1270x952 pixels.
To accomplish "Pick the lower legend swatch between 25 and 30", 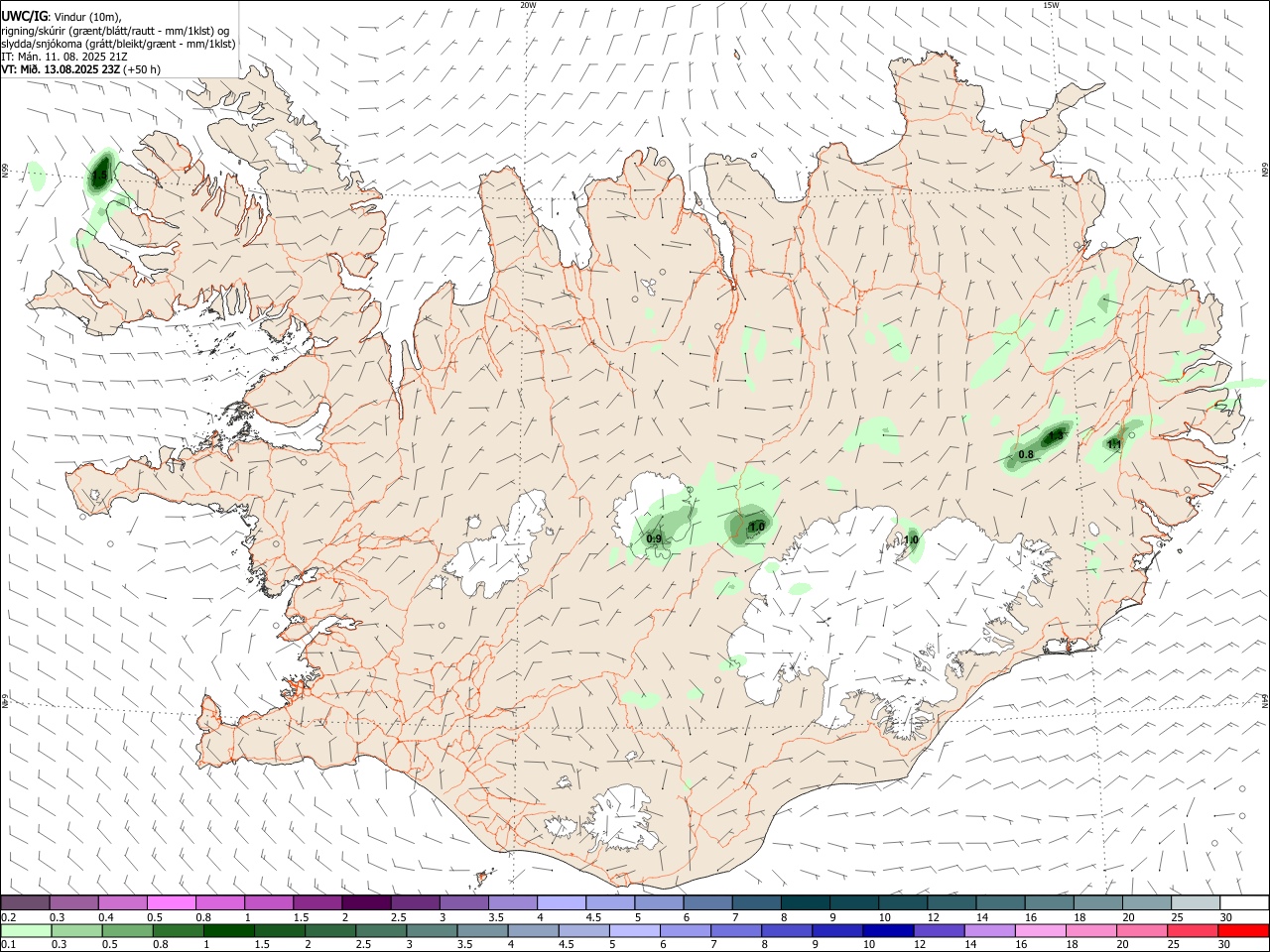I will pos(1193,930).
